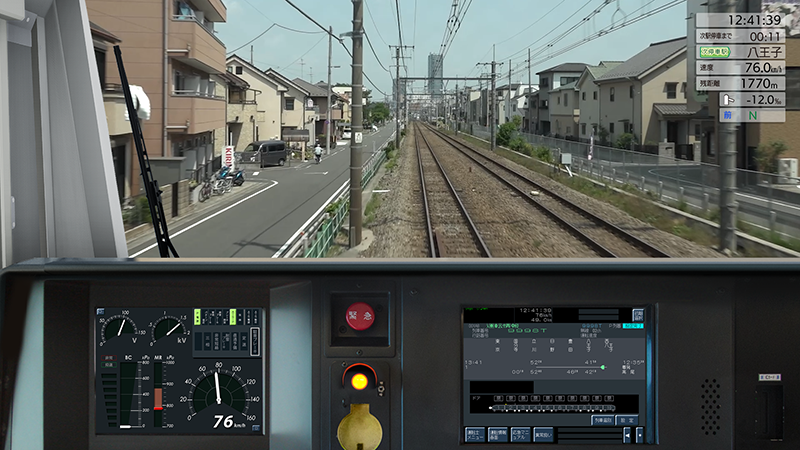Click the green-outlined indicator below 非常

tap(109, 365)
